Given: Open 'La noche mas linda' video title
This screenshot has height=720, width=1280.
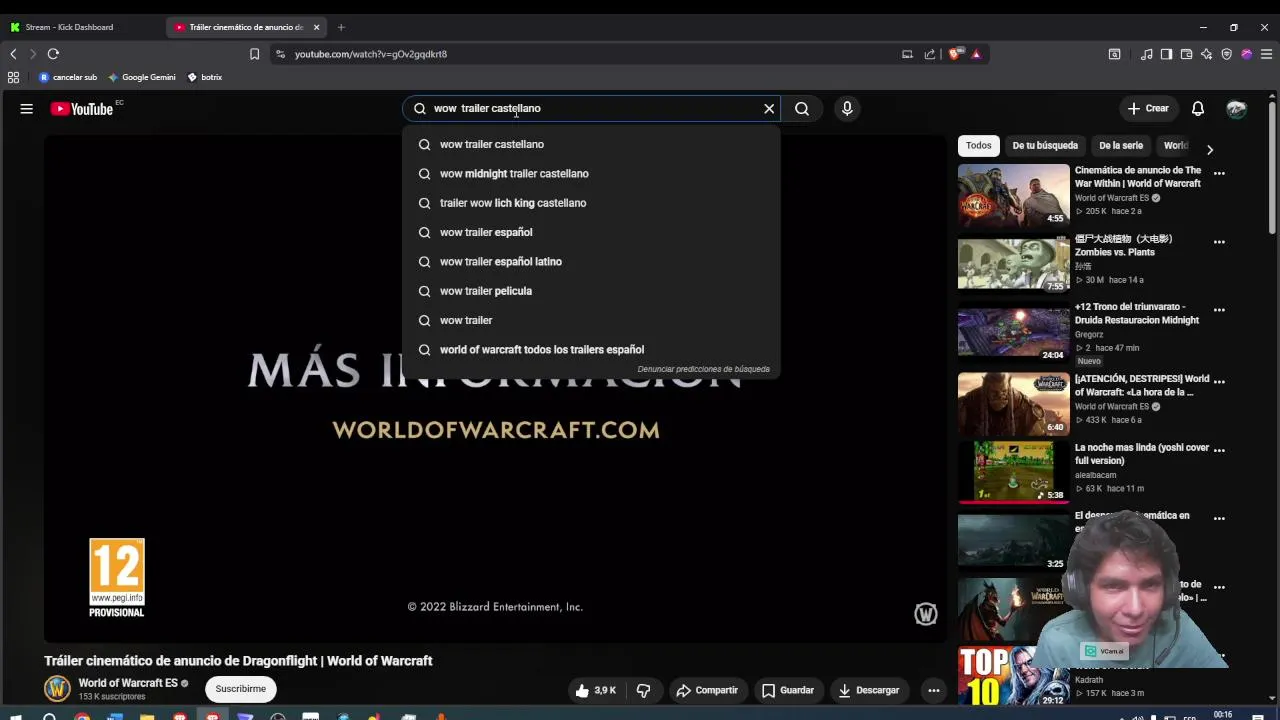Looking at the screenshot, I should 1142,454.
